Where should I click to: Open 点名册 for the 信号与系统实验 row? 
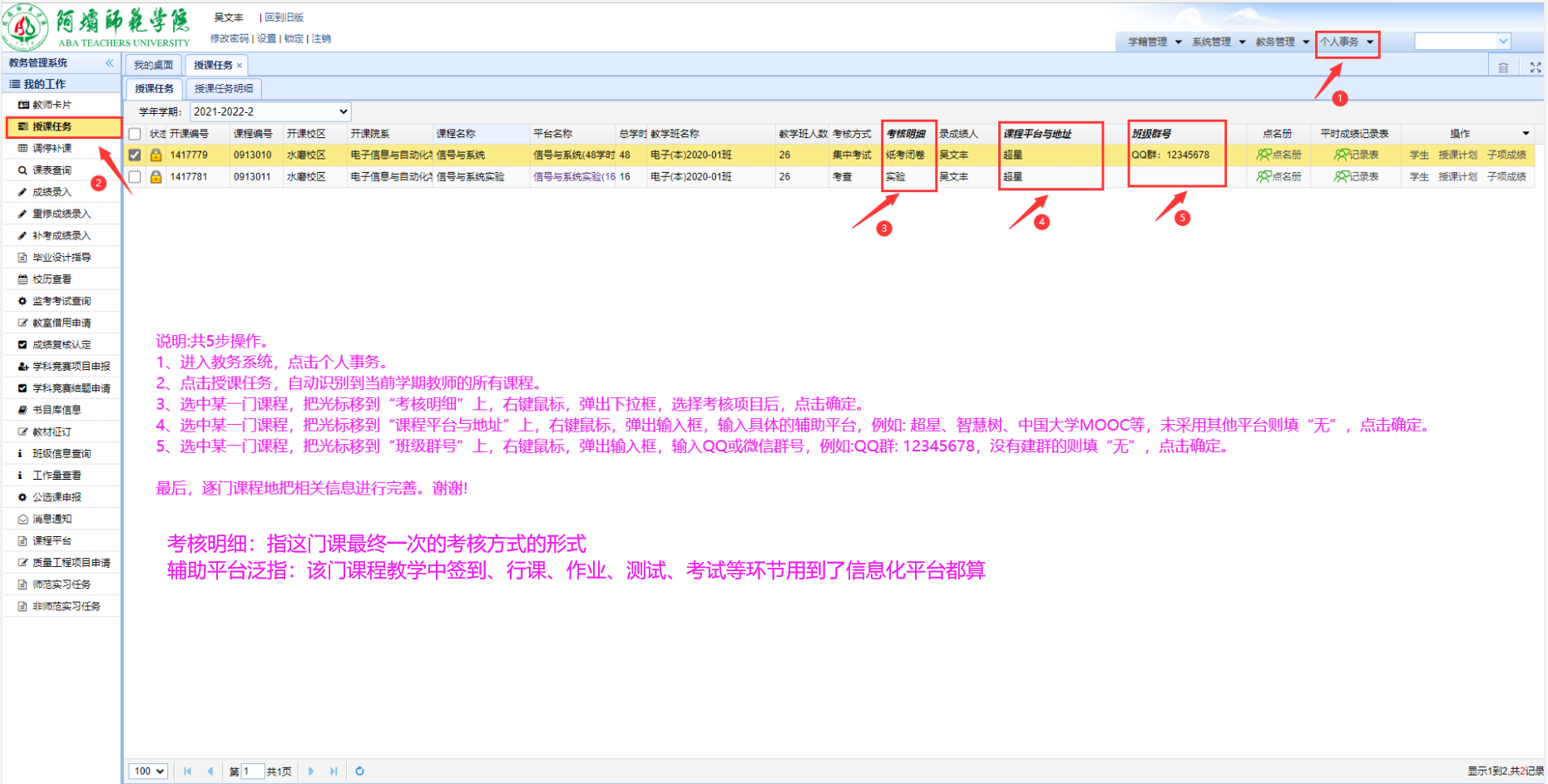[1278, 176]
